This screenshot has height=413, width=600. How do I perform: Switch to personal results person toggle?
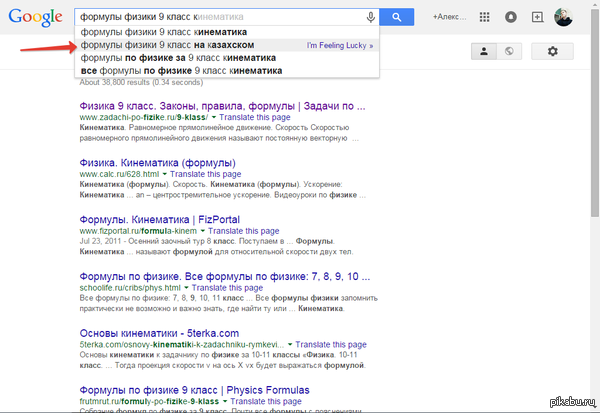[484, 51]
